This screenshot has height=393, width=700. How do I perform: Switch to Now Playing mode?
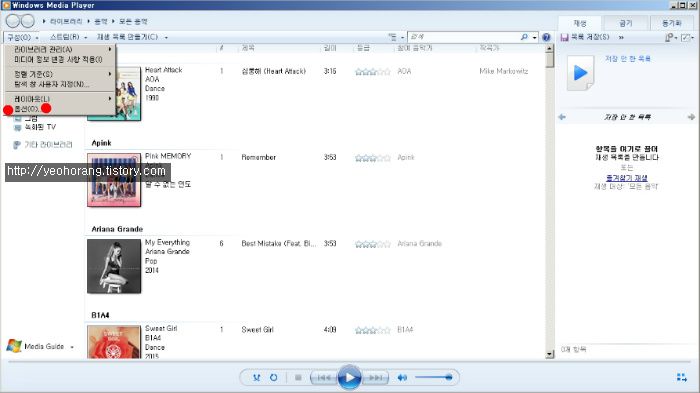pos(681,377)
